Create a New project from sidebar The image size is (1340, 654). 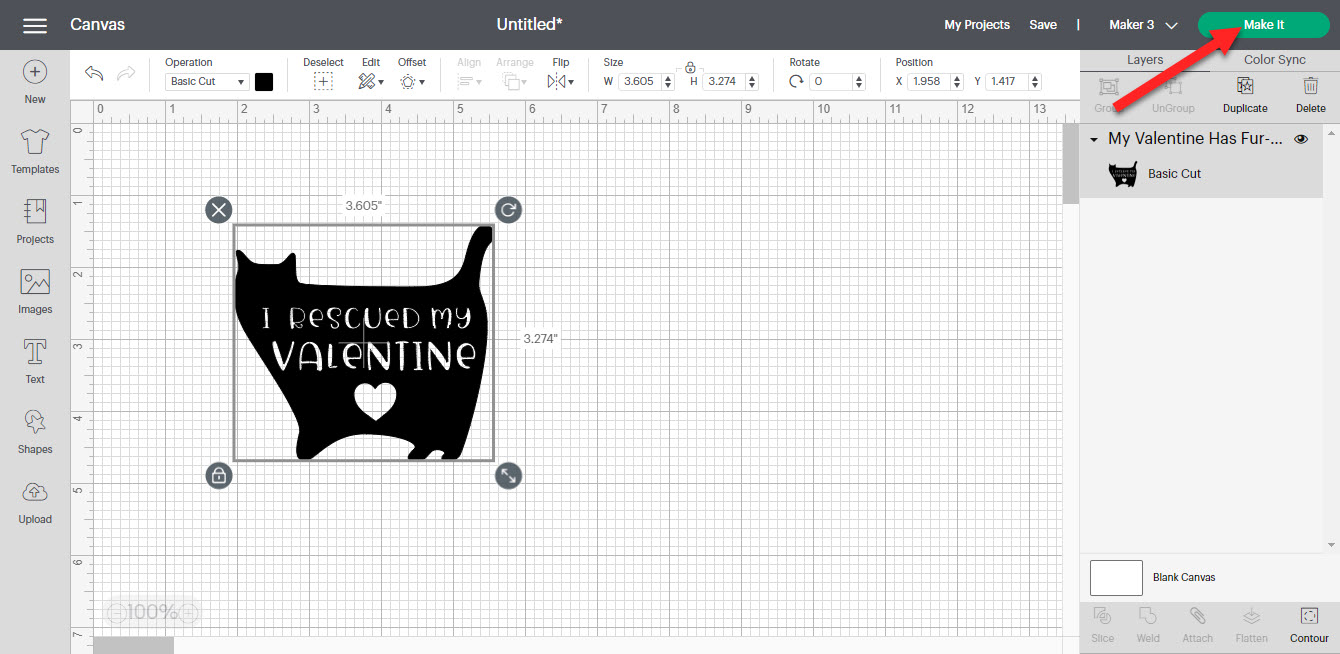pos(35,82)
